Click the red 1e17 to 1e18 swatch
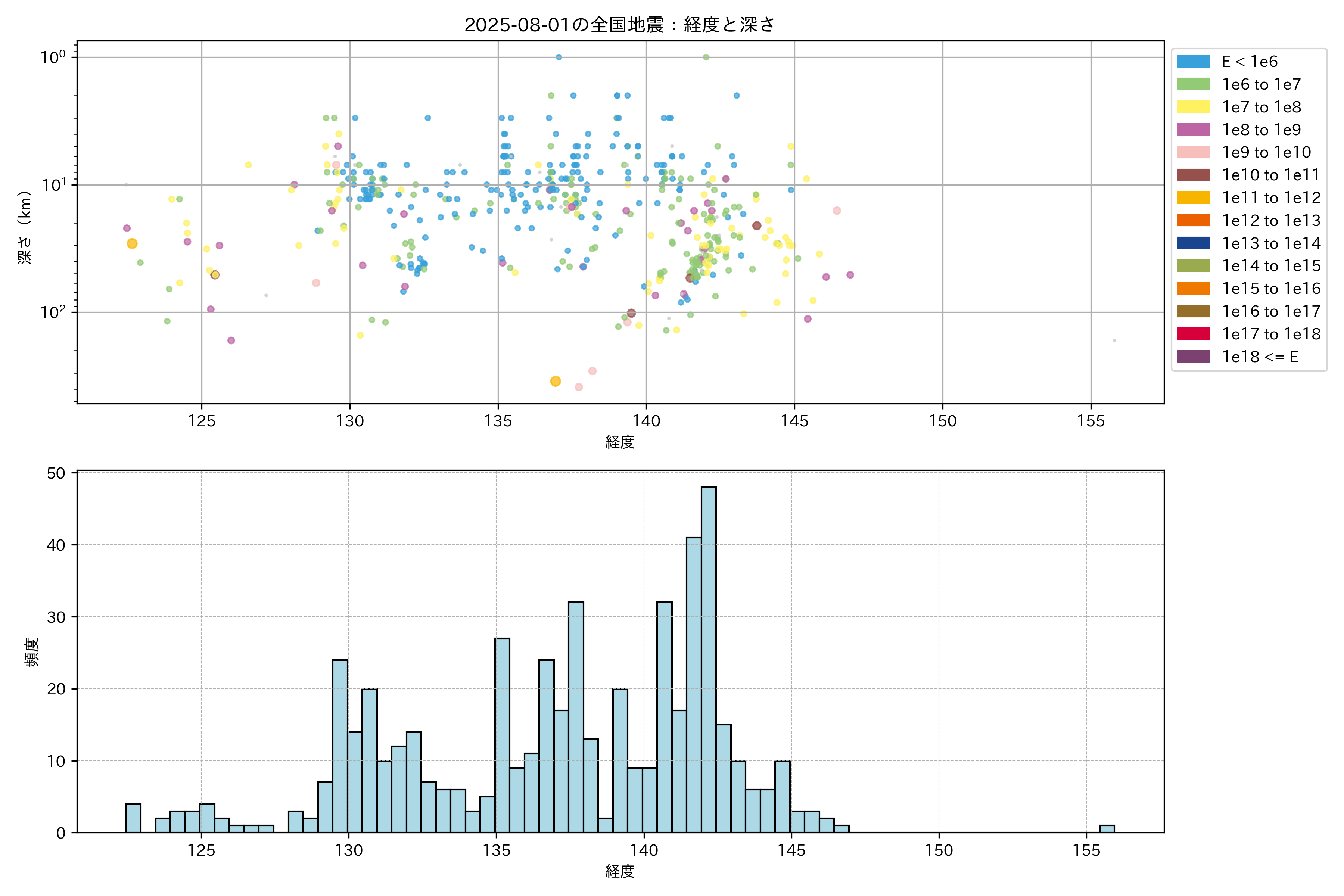Viewport: 1344px width, 896px height. (1192, 334)
